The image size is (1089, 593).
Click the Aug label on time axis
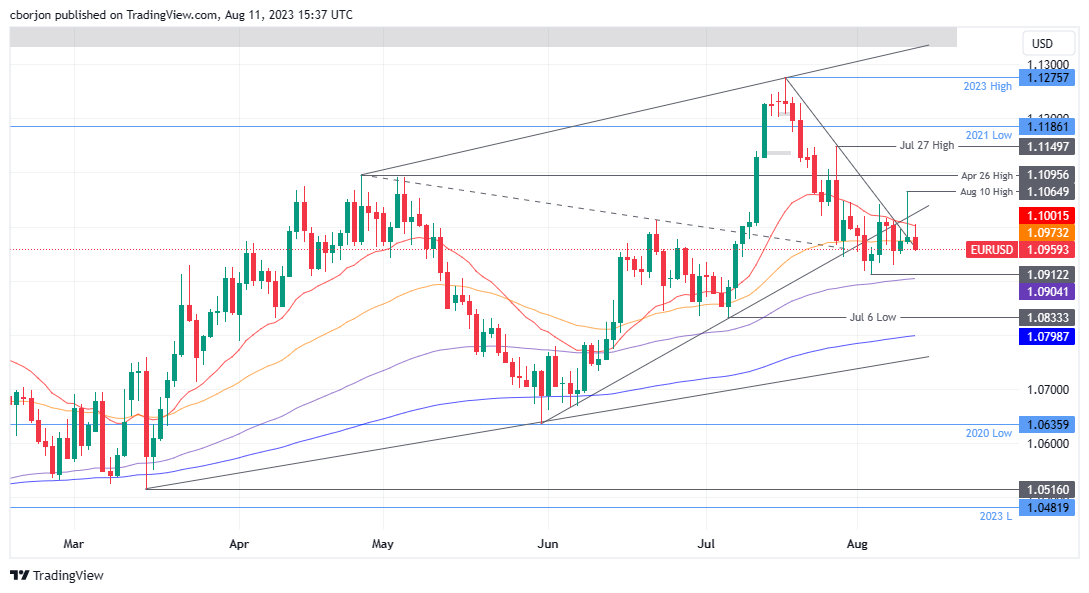pos(857,545)
